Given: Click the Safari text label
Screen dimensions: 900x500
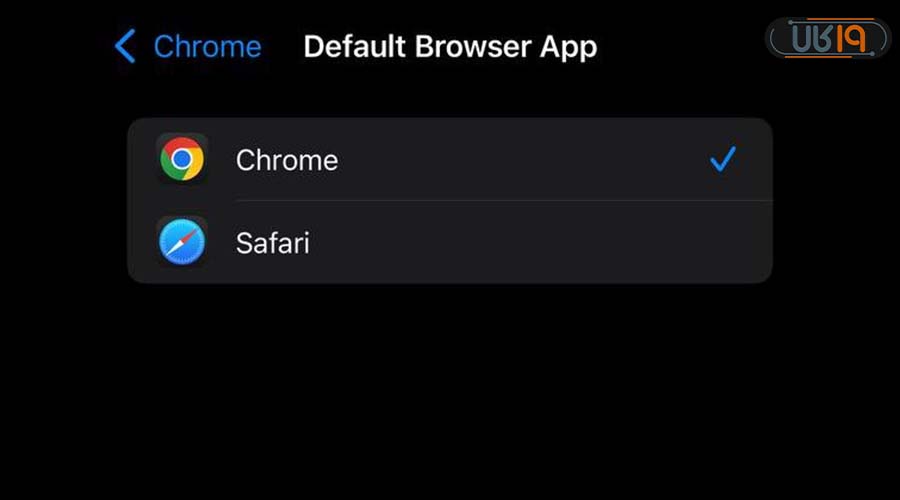Looking at the screenshot, I should point(272,242).
